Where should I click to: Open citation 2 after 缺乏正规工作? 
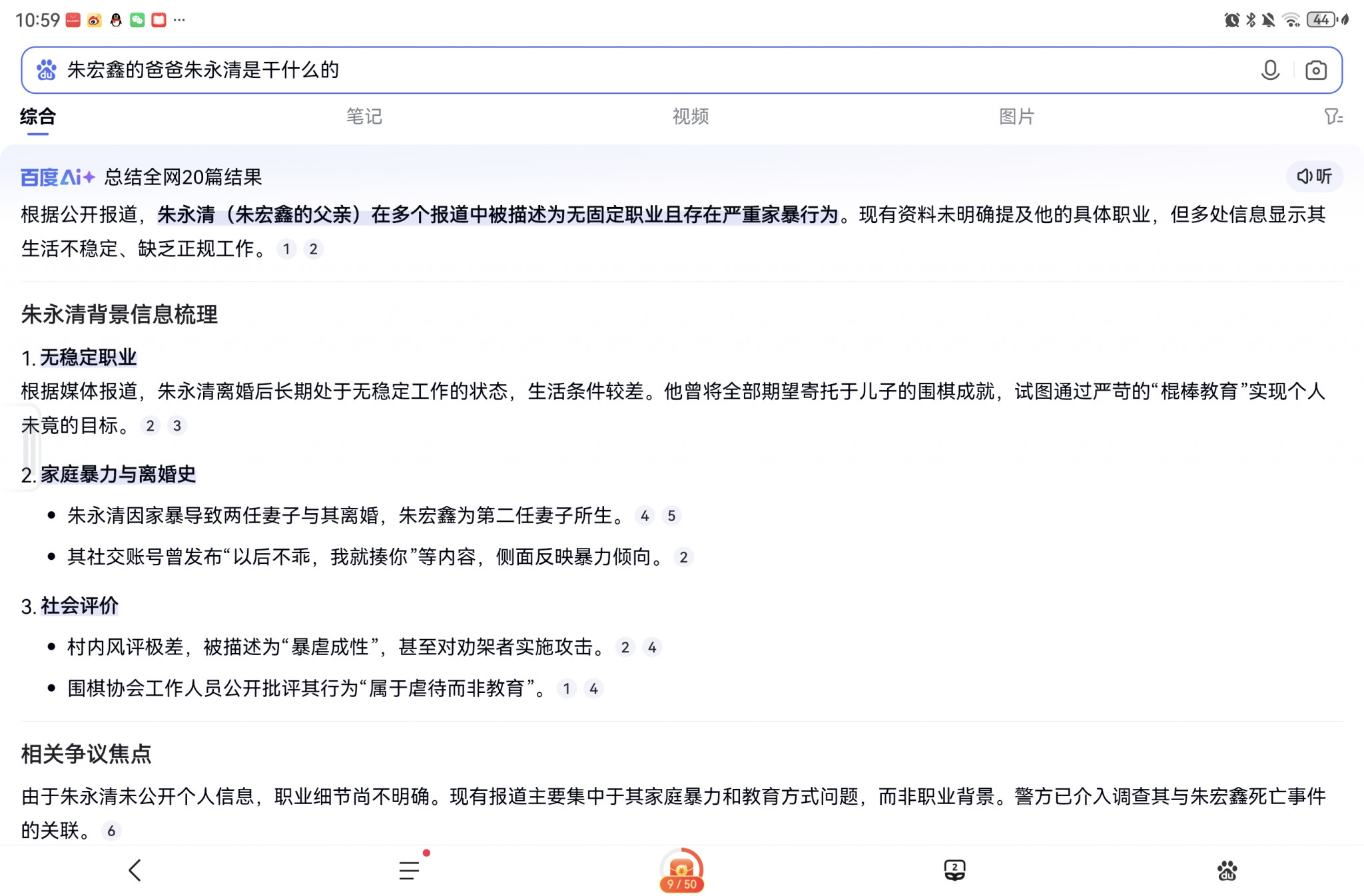[x=313, y=249]
